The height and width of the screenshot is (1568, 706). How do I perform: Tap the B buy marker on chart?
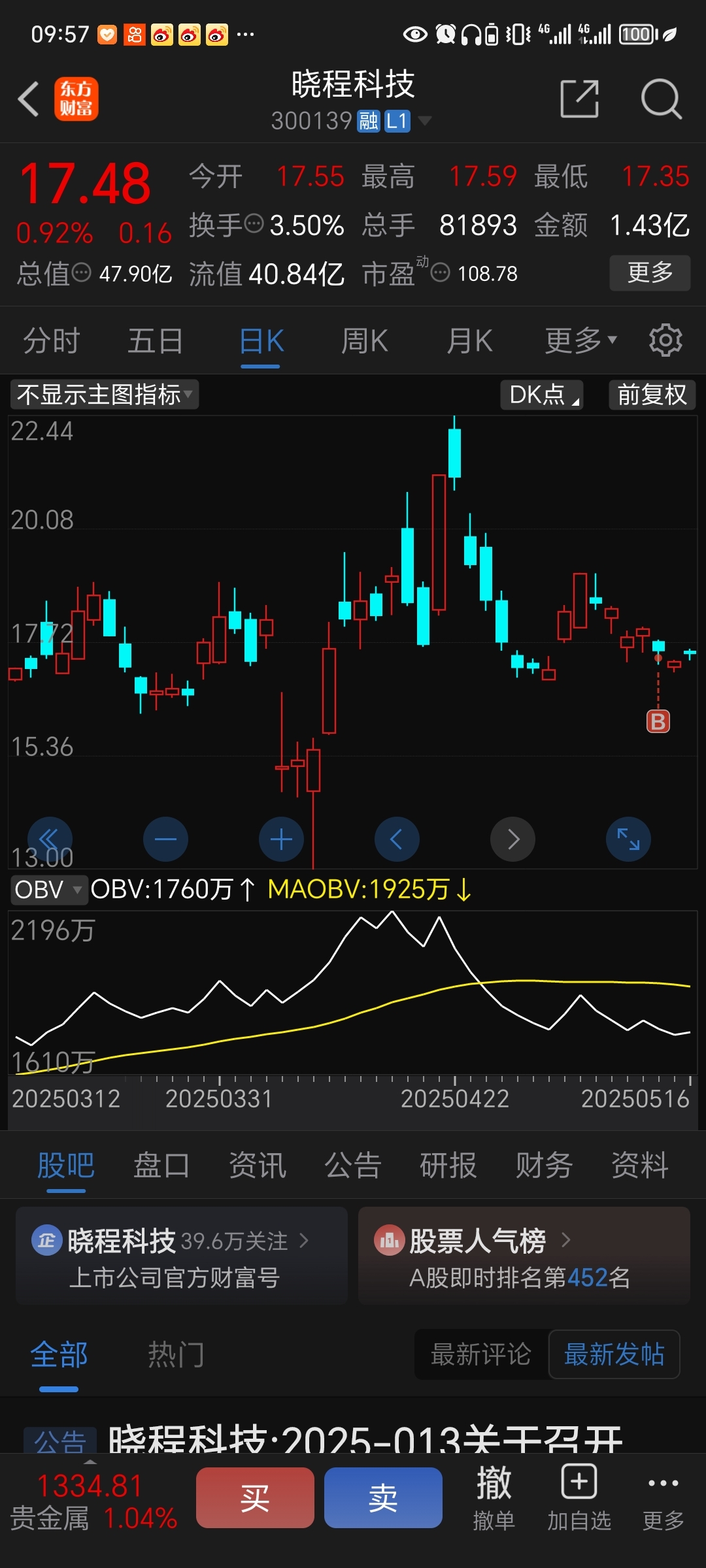pyautogui.click(x=658, y=721)
